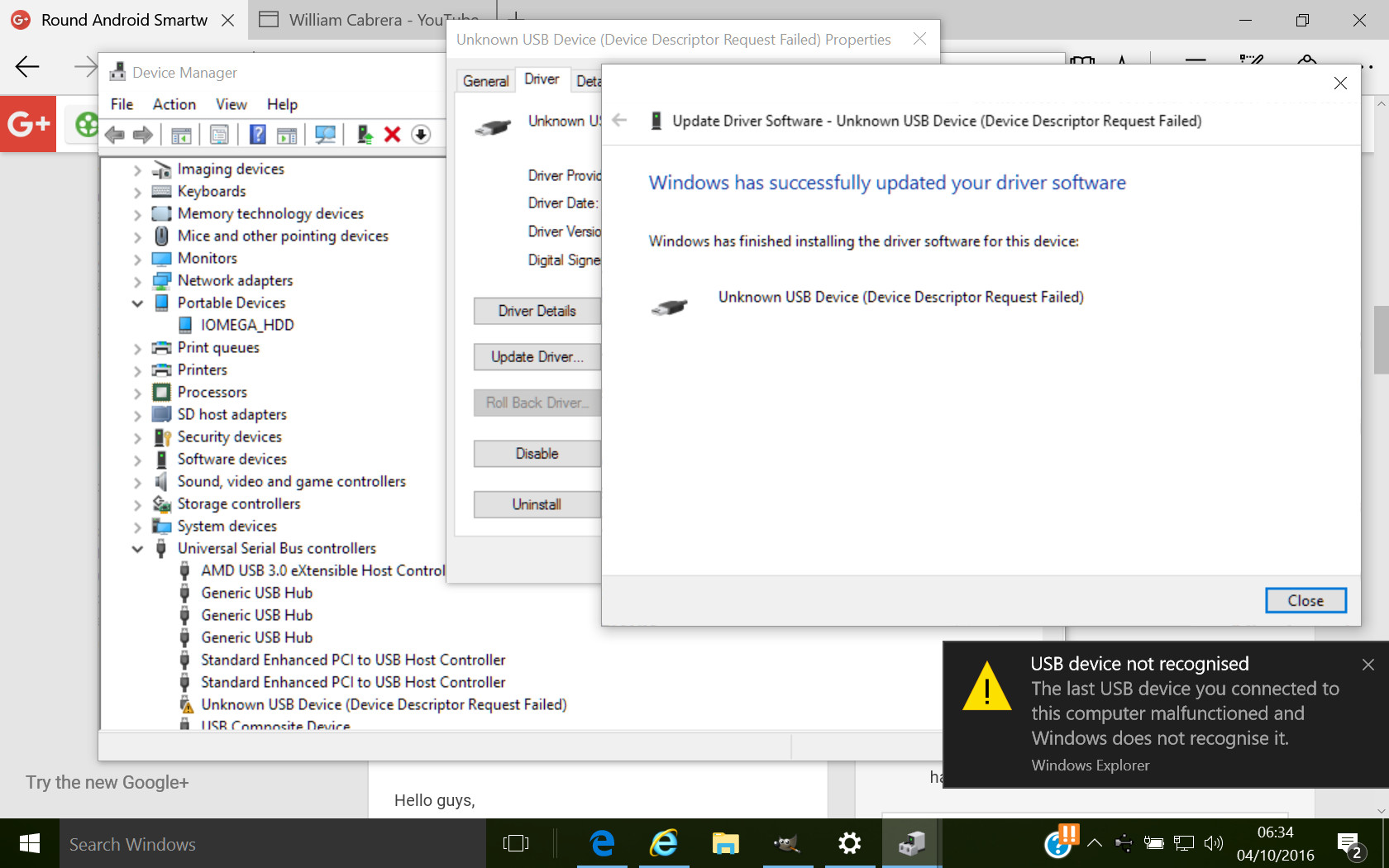1389x868 pixels.
Task: Open the volume control in the taskbar
Action: (1214, 844)
